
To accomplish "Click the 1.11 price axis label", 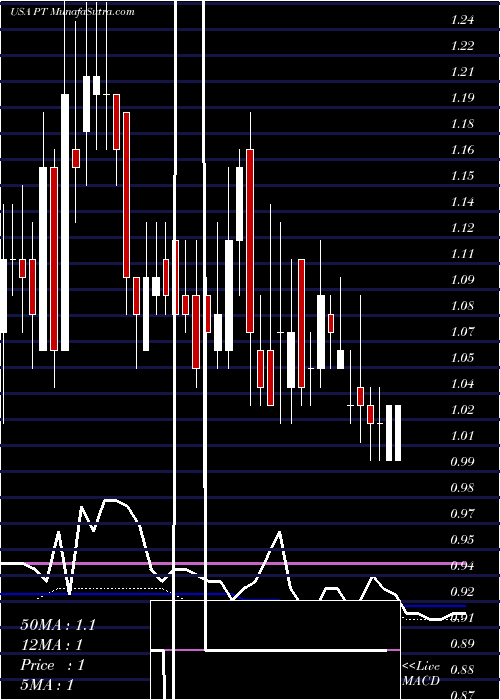I will point(462,254).
